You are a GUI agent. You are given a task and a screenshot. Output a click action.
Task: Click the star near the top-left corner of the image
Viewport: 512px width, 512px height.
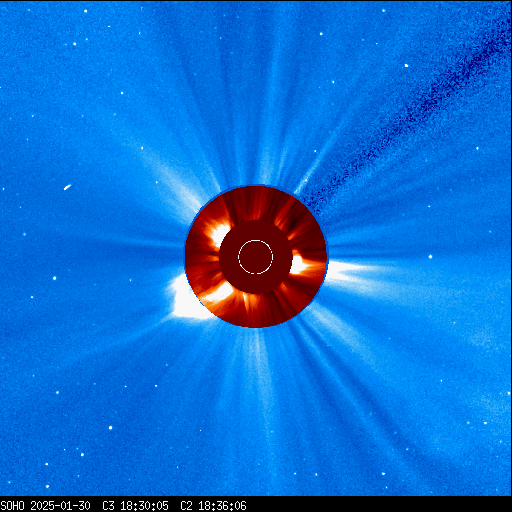[x=86, y=11]
